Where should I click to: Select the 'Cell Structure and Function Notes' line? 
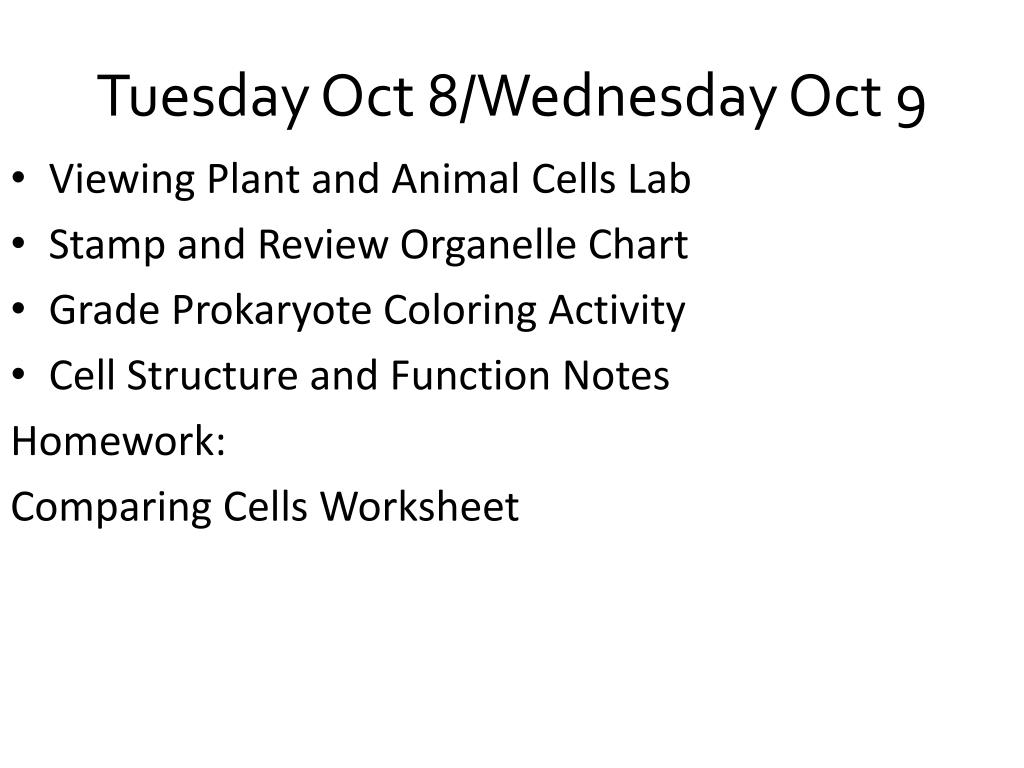(359, 376)
